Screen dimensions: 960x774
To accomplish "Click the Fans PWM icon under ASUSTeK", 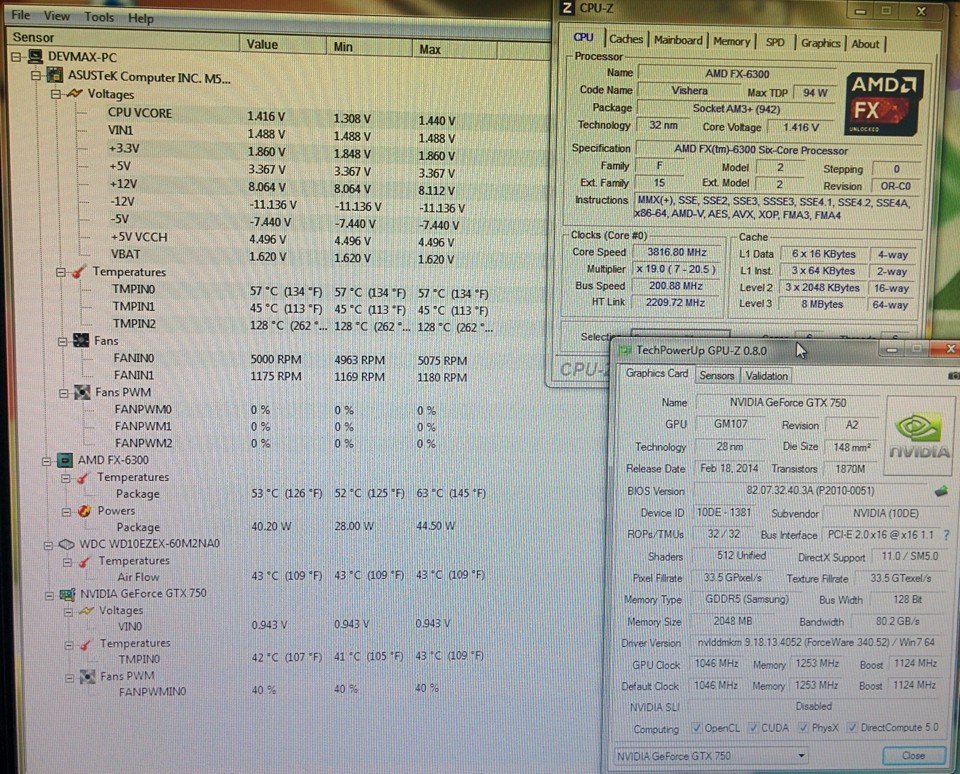I will [x=82, y=392].
